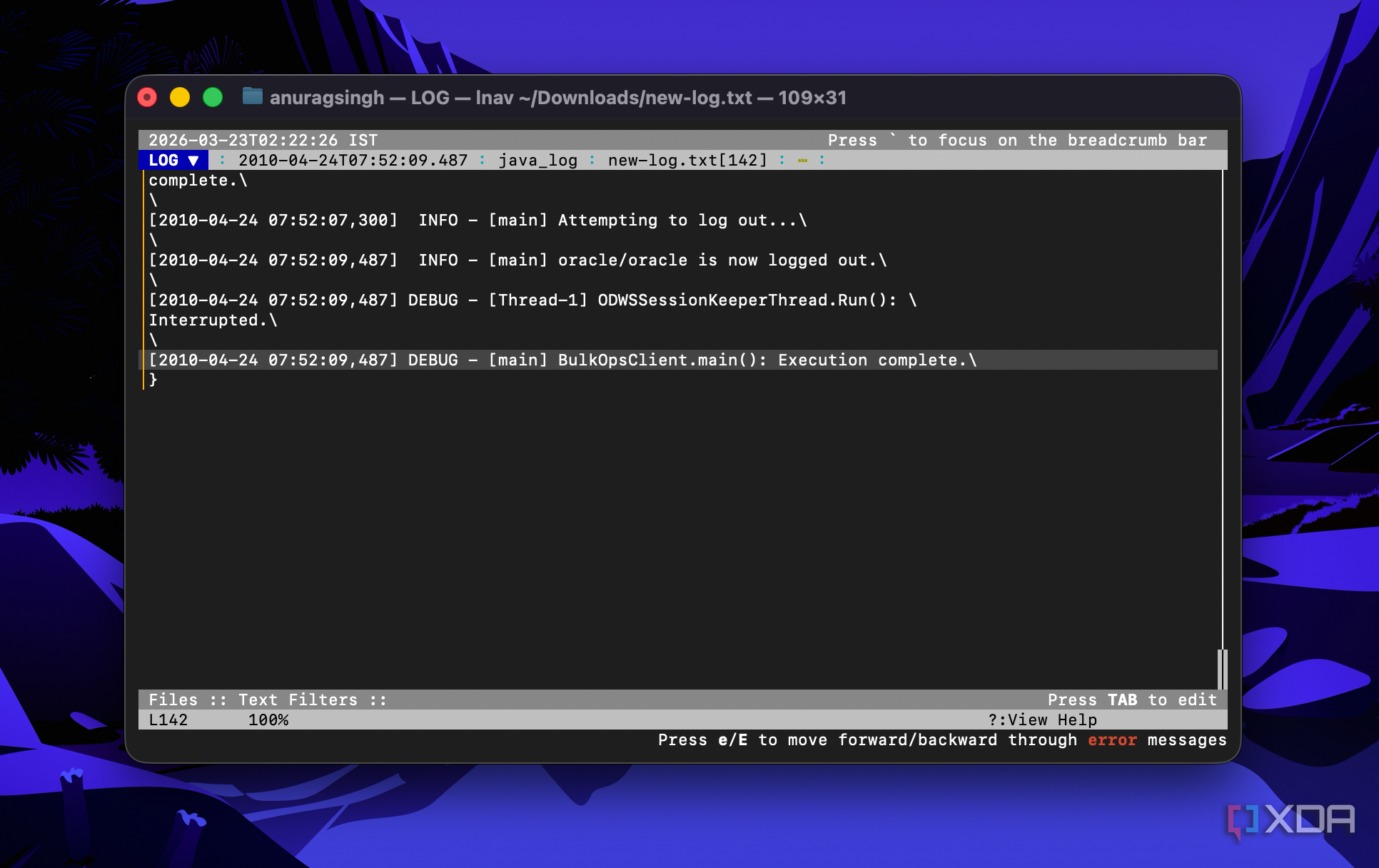The image size is (1379, 868).
Task: Click the 'Interrupted.\' line
Action: pyautogui.click(x=213, y=320)
